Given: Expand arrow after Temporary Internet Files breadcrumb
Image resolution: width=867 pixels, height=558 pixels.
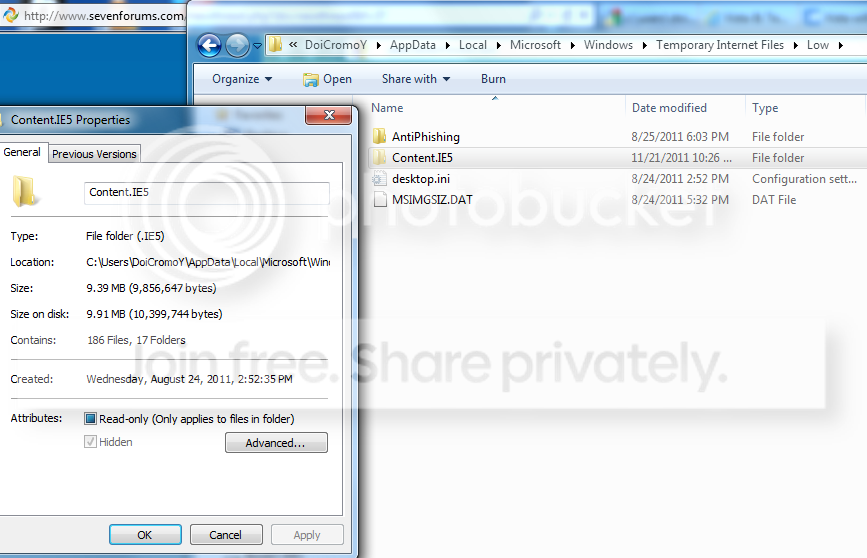Looking at the screenshot, I should click(x=796, y=45).
